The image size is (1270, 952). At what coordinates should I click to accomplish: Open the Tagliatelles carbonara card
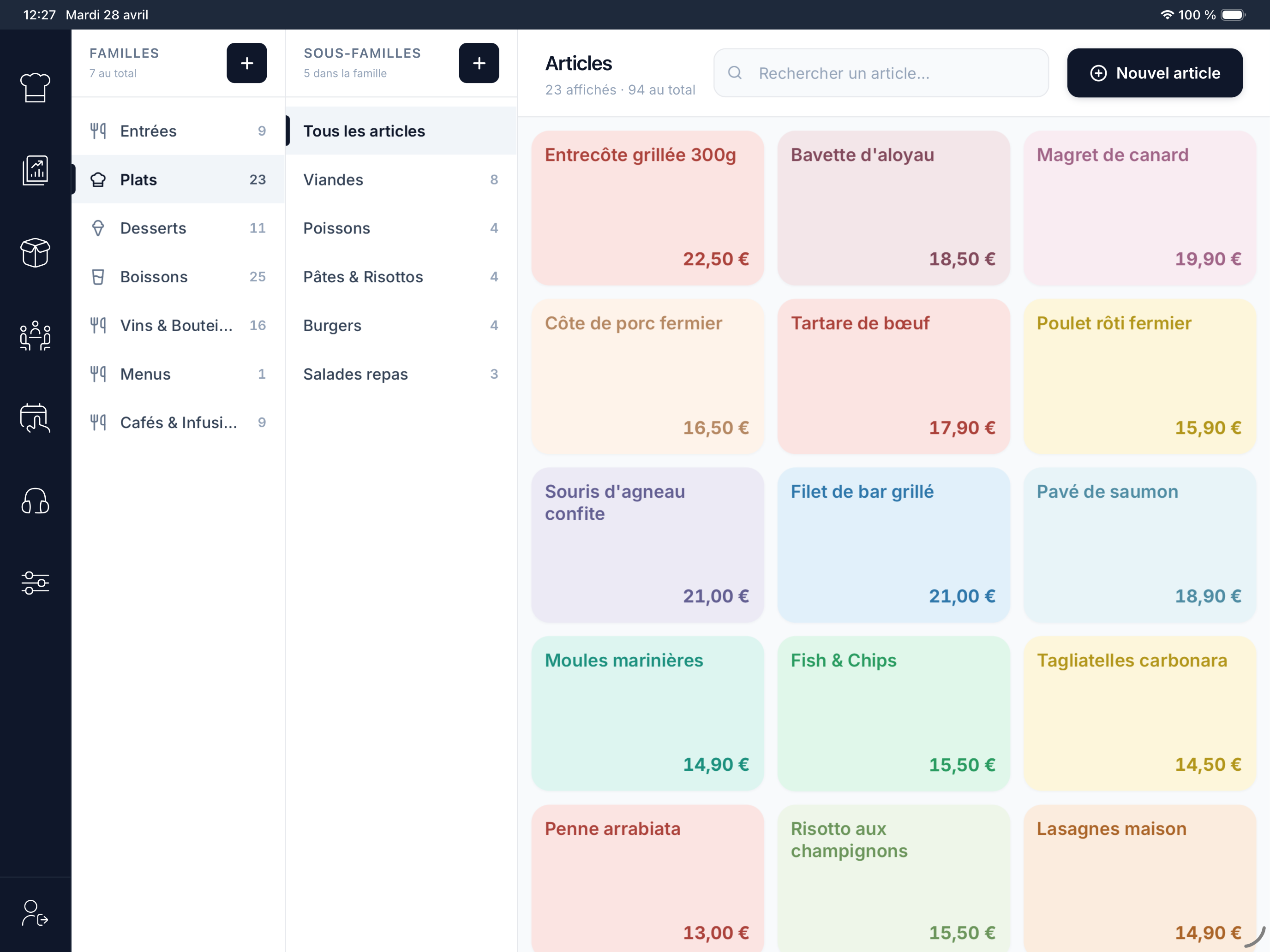(1140, 713)
